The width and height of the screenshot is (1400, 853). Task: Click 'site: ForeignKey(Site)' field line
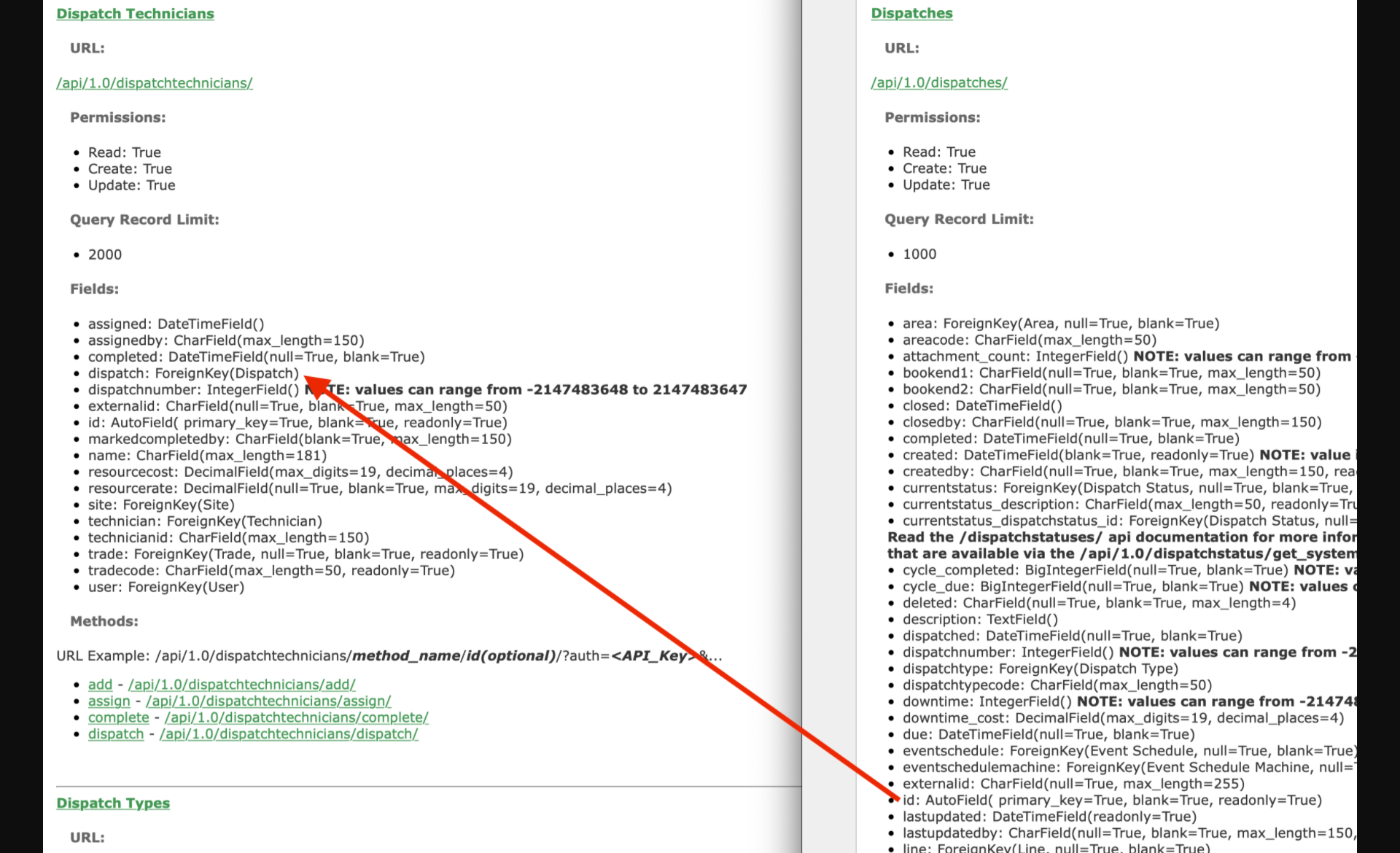[x=161, y=505]
